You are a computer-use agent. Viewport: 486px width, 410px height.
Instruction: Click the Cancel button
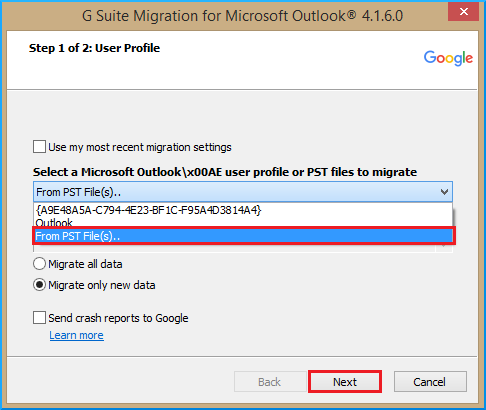pos(430,382)
